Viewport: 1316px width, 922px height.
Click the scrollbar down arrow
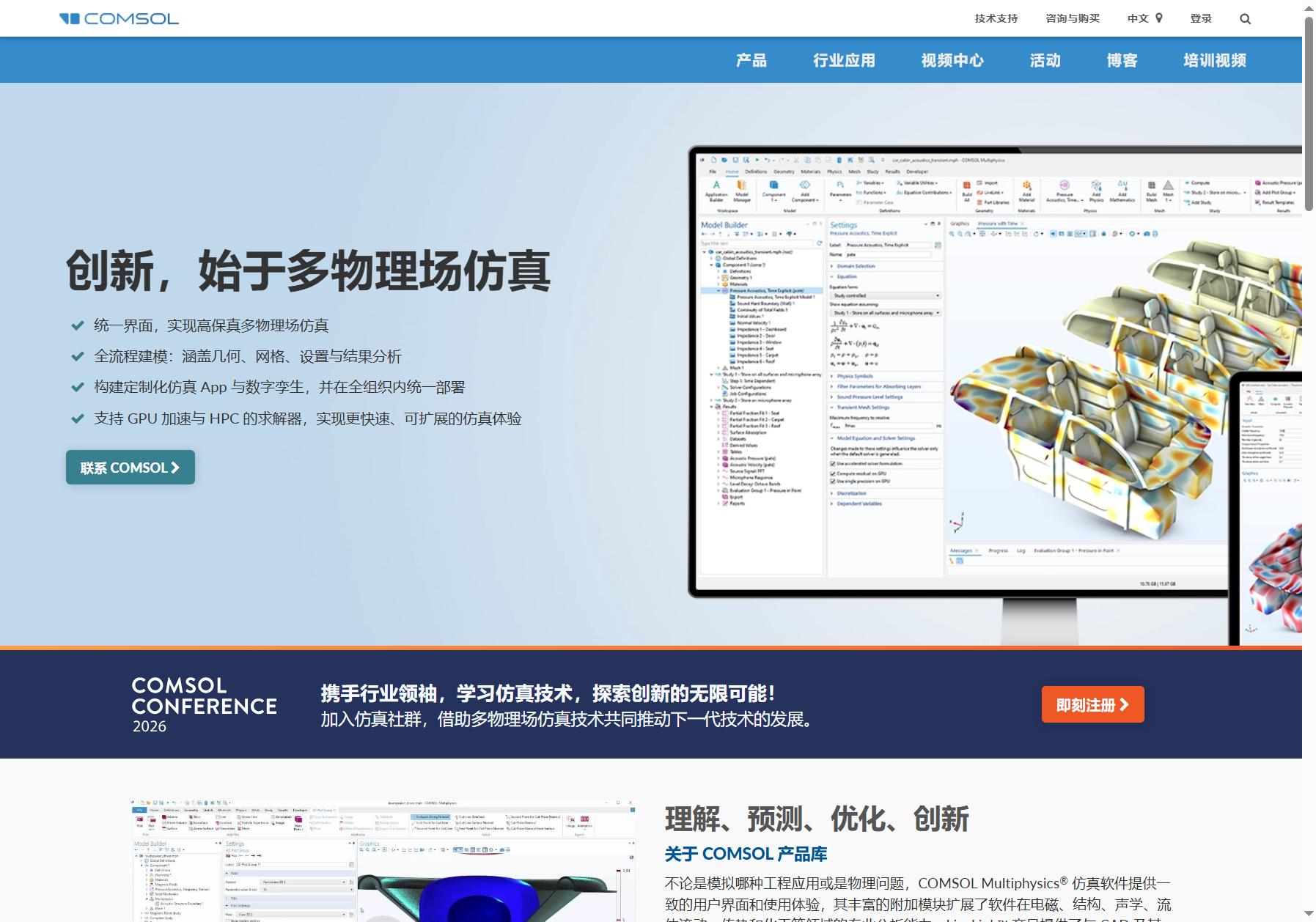pos(1309,914)
